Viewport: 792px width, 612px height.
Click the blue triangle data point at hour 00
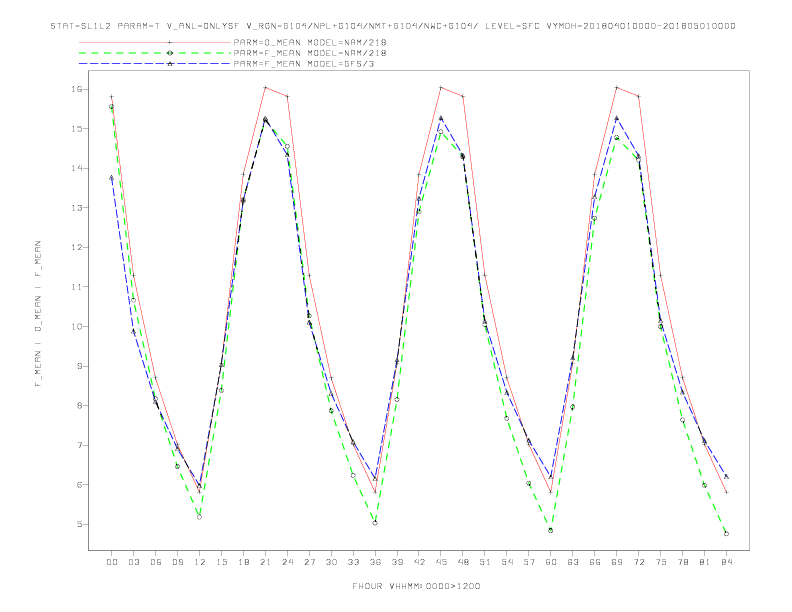tap(112, 178)
